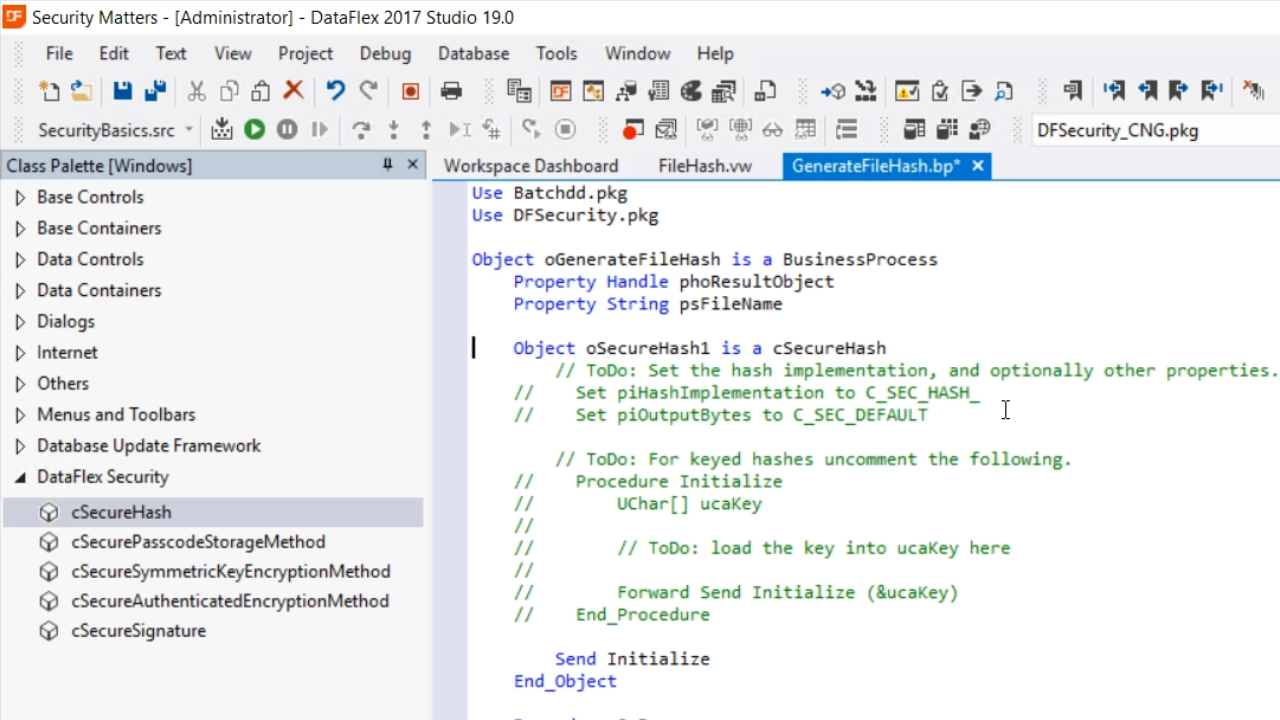1280x720 pixels.
Task: Open the SecurityBasics.src project dropdown
Action: tap(189, 130)
